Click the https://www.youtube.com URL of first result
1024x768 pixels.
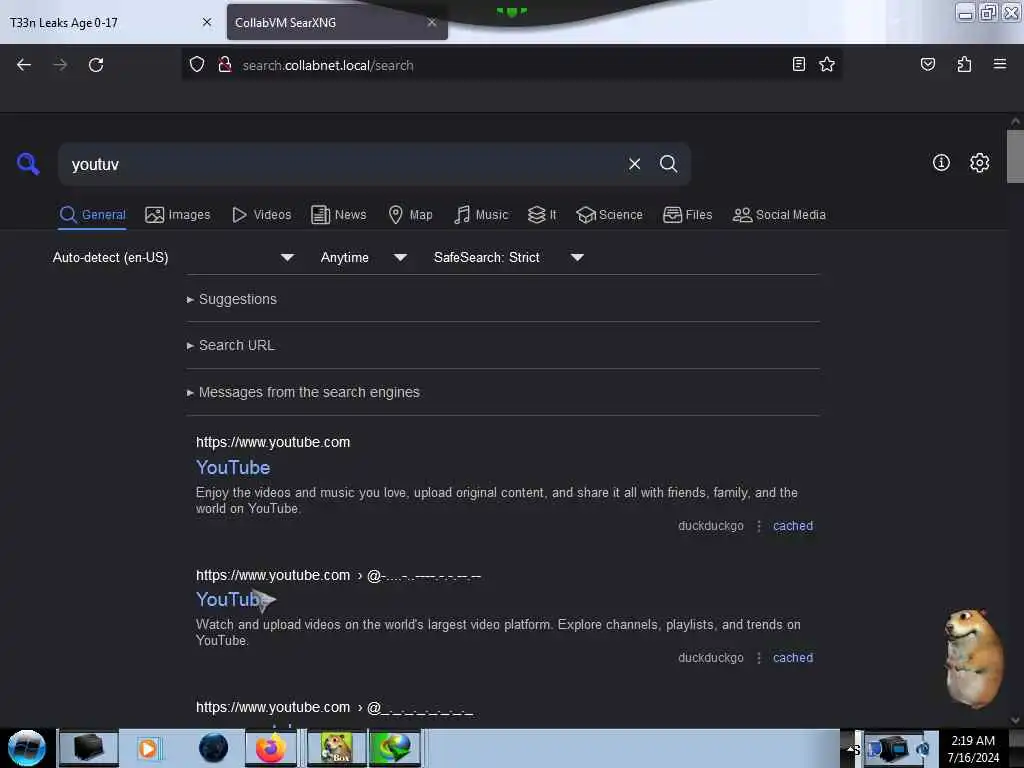[273, 442]
